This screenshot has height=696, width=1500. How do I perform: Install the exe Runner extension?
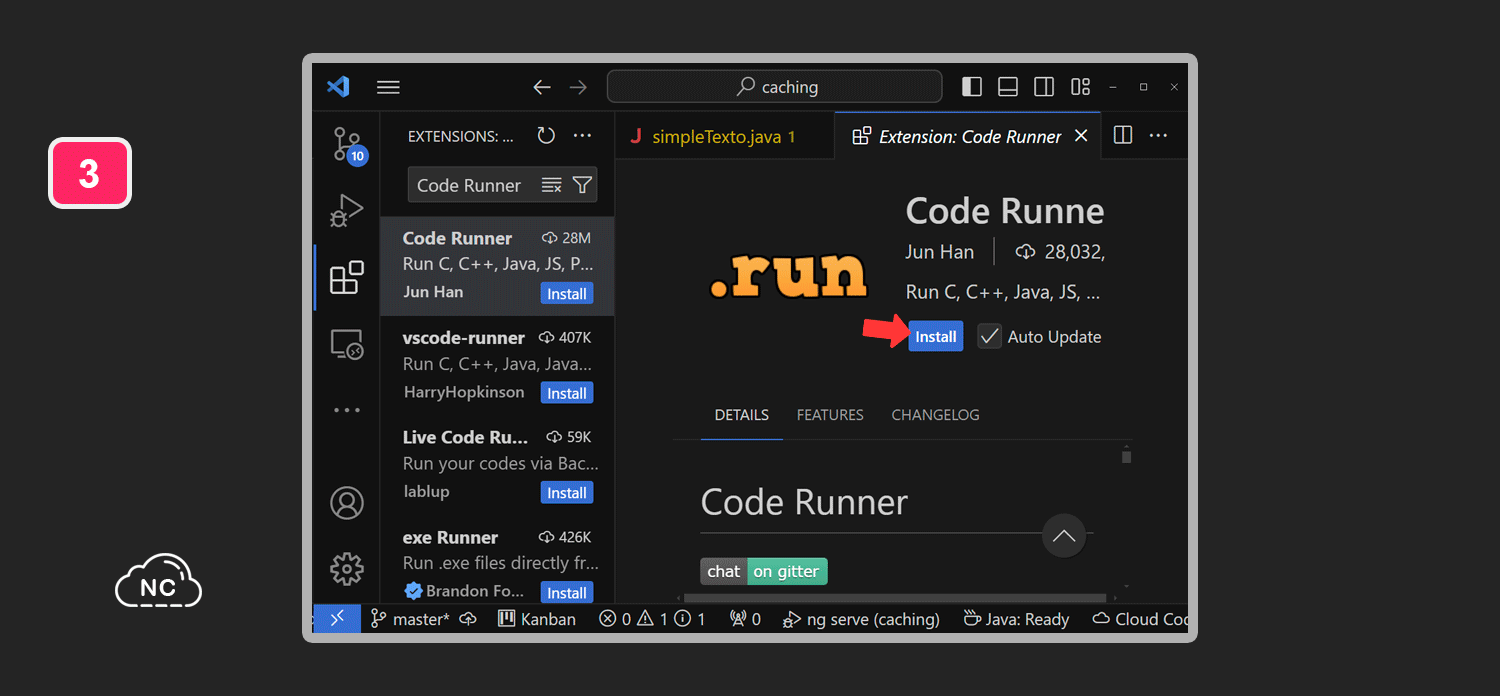pyautogui.click(x=567, y=593)
